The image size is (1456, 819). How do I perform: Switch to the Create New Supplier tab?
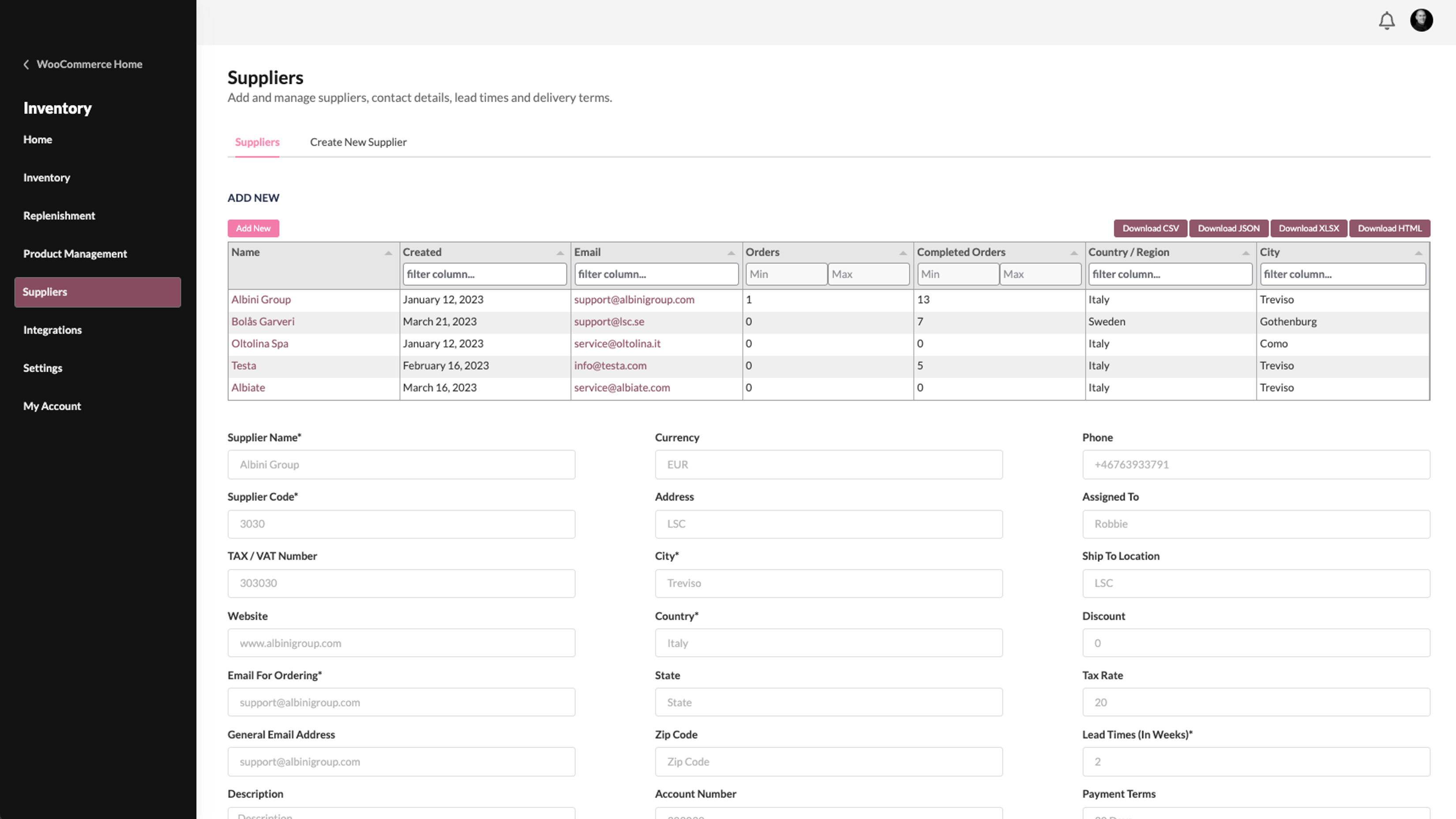click(x=358, y=142)
